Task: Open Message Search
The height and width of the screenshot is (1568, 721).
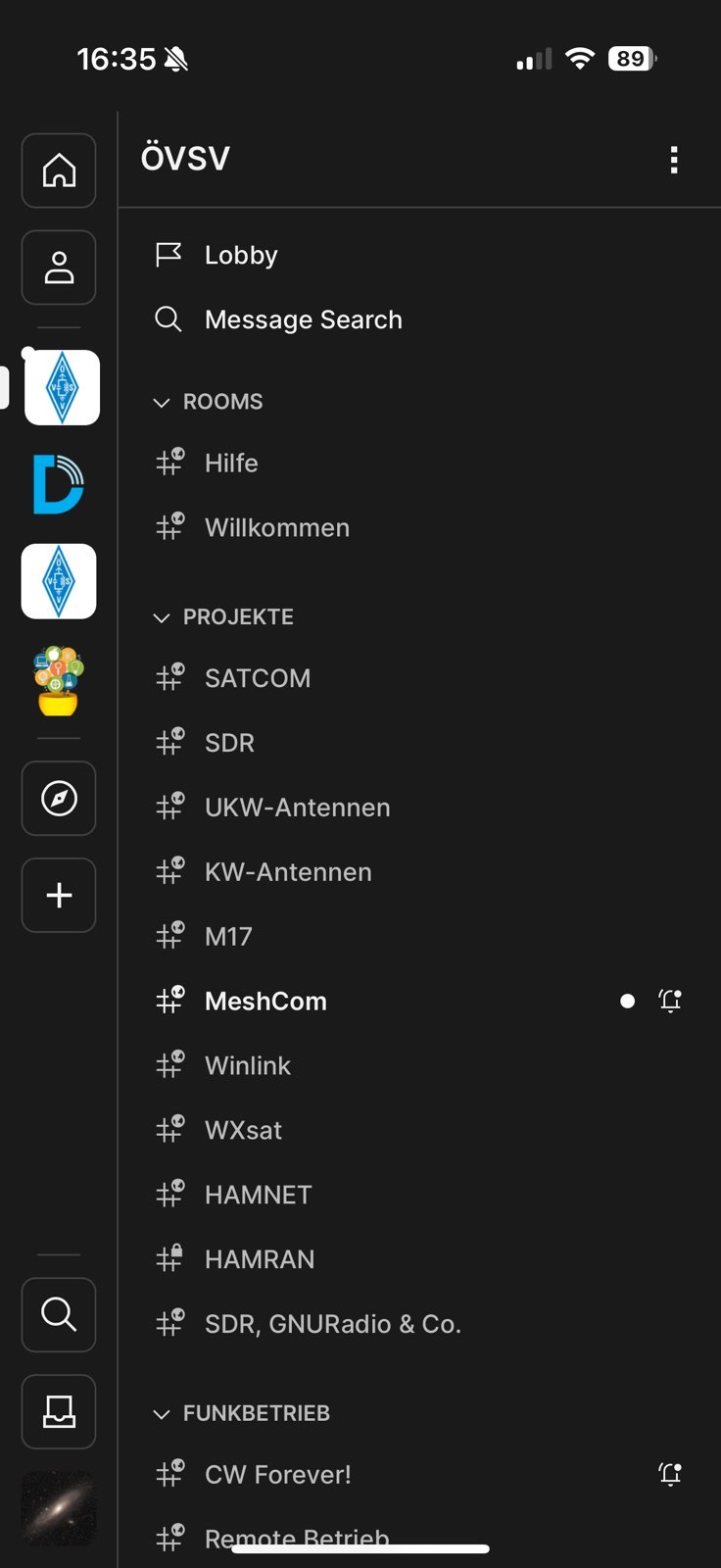Action: click(x=303, y=319)
